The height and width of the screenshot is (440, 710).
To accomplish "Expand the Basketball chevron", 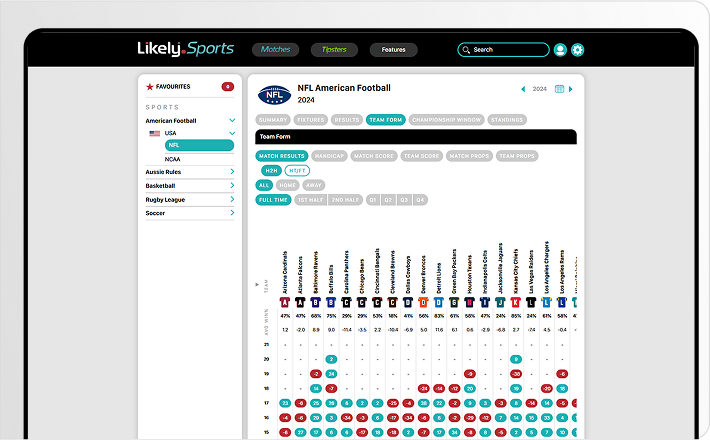I will 232,186.
